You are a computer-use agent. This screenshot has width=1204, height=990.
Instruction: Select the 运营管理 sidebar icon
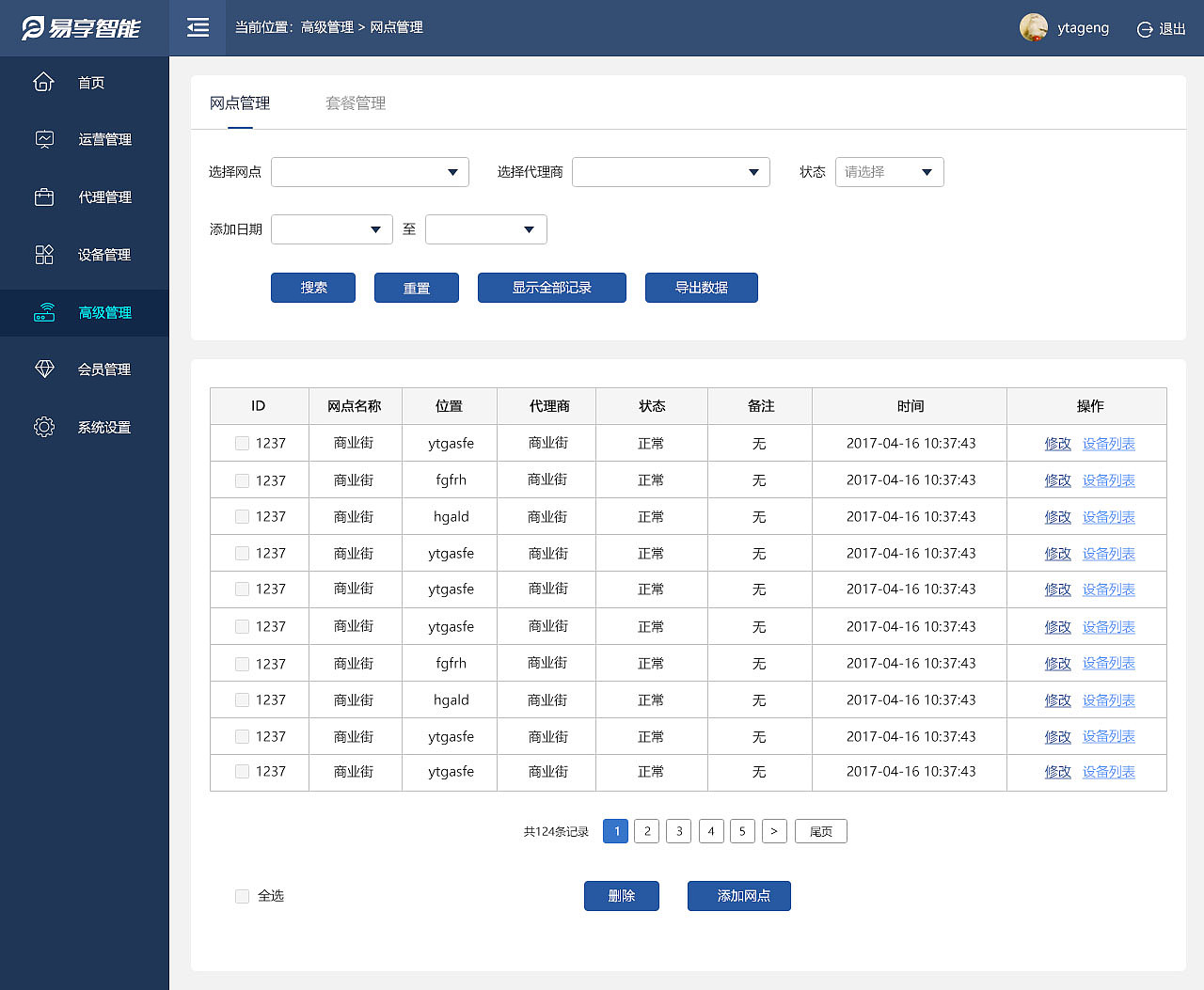coord(44,139)
